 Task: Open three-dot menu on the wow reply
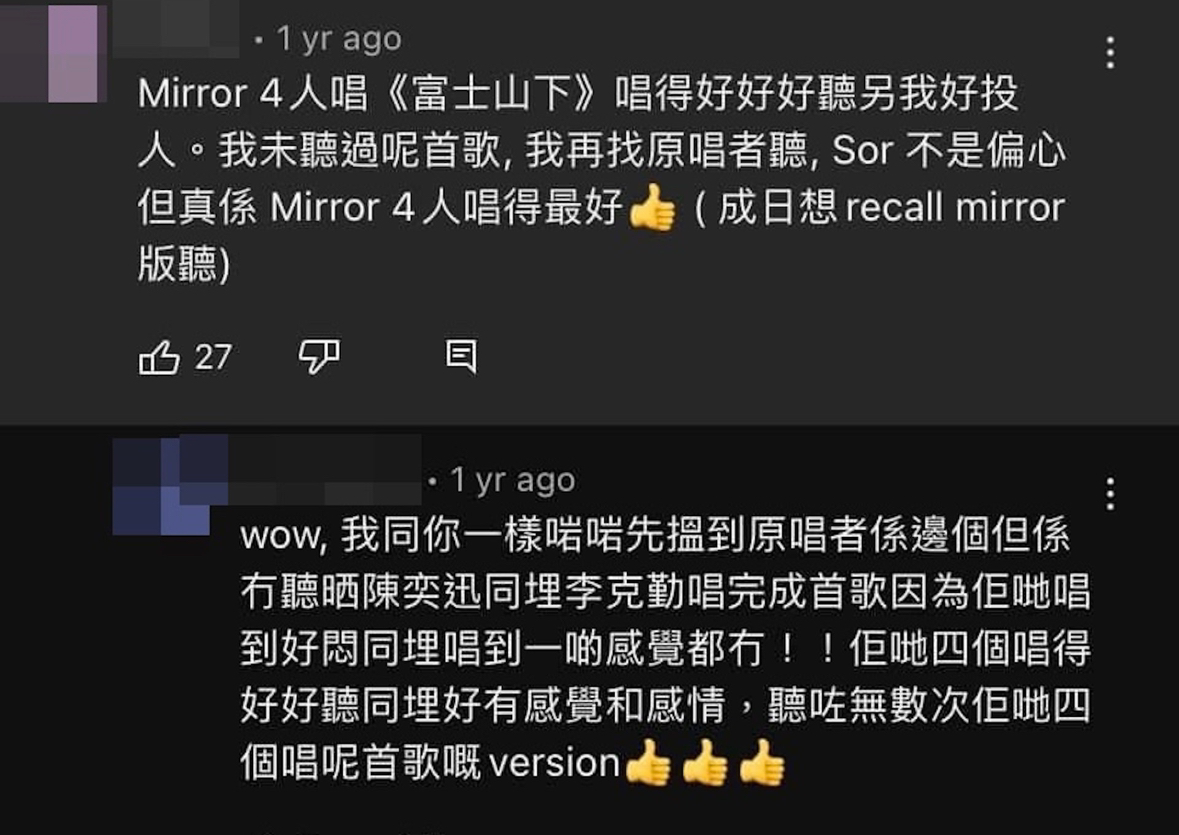(1110, 494)
